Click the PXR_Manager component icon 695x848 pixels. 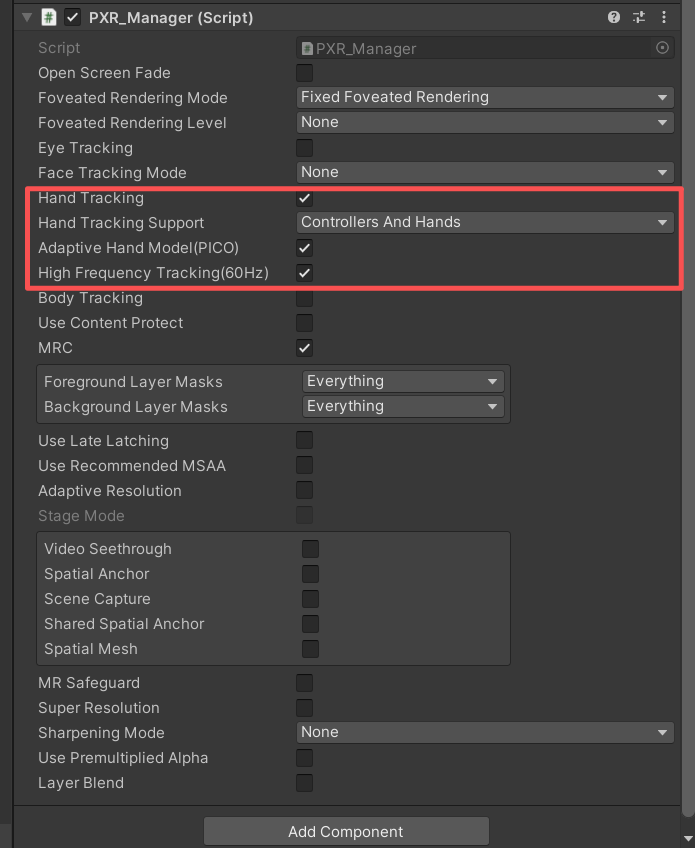click(x=47, y=17)
